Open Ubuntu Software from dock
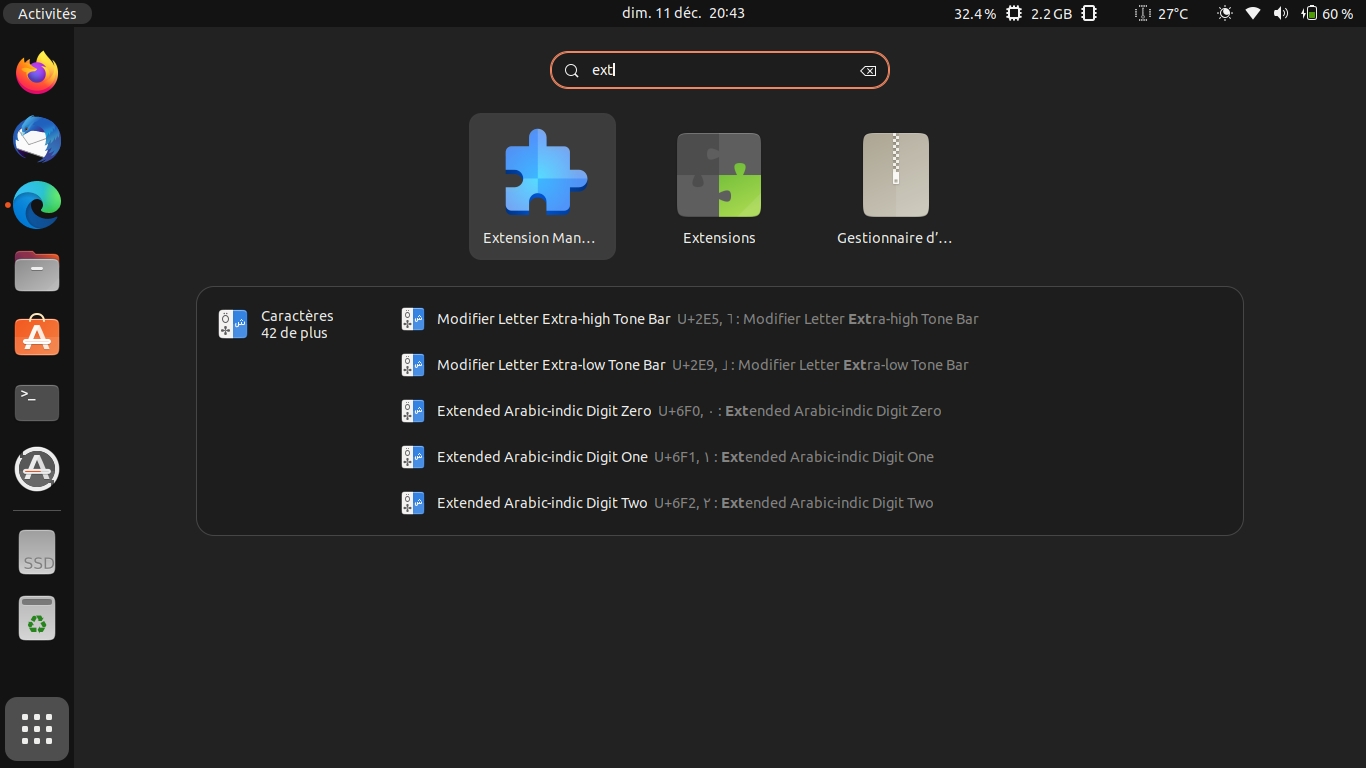This screenshot has width=1366, height=768. (37, 337)
